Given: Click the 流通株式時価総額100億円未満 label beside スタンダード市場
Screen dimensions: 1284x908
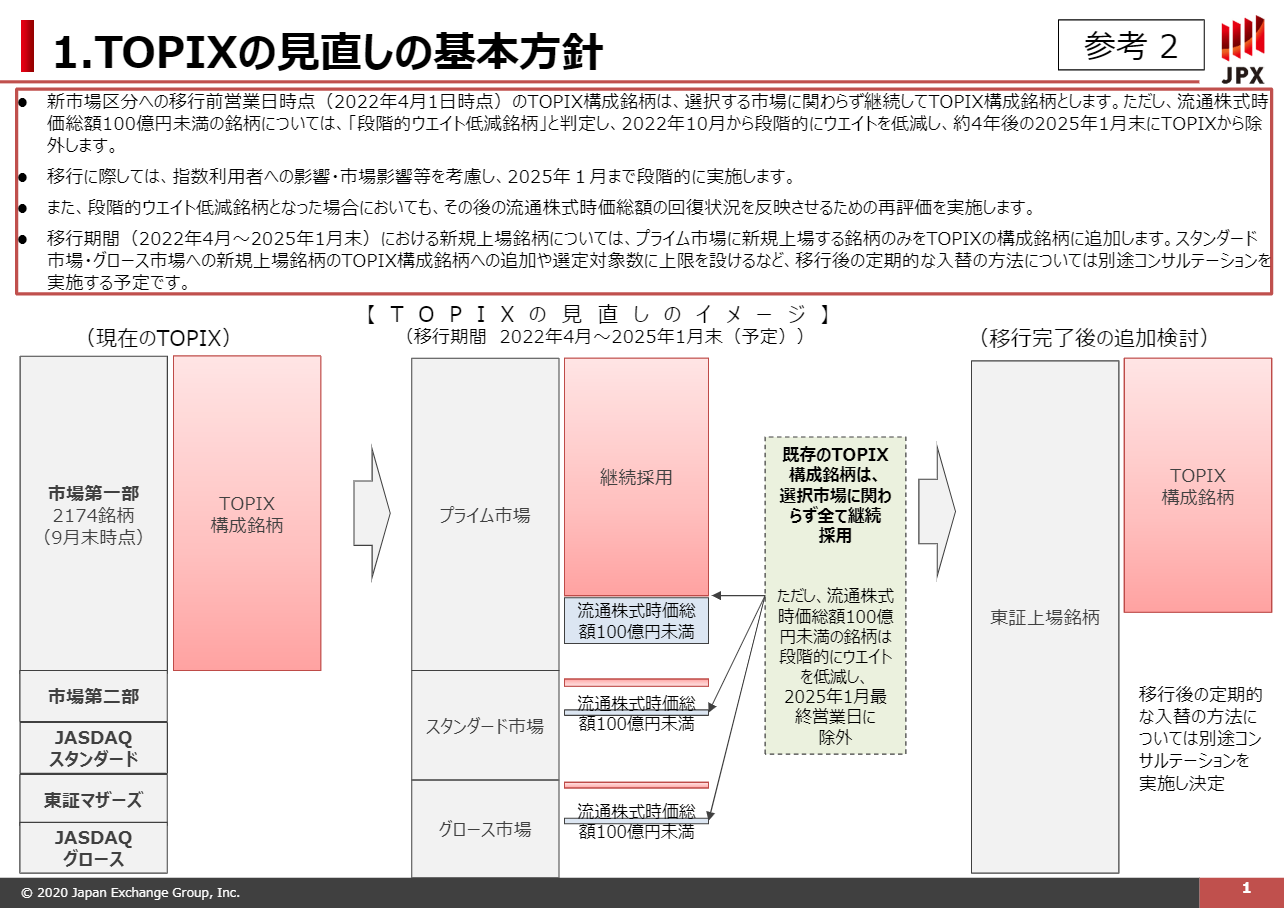Looking at the screenshot, I should click(x=636, y=713).
